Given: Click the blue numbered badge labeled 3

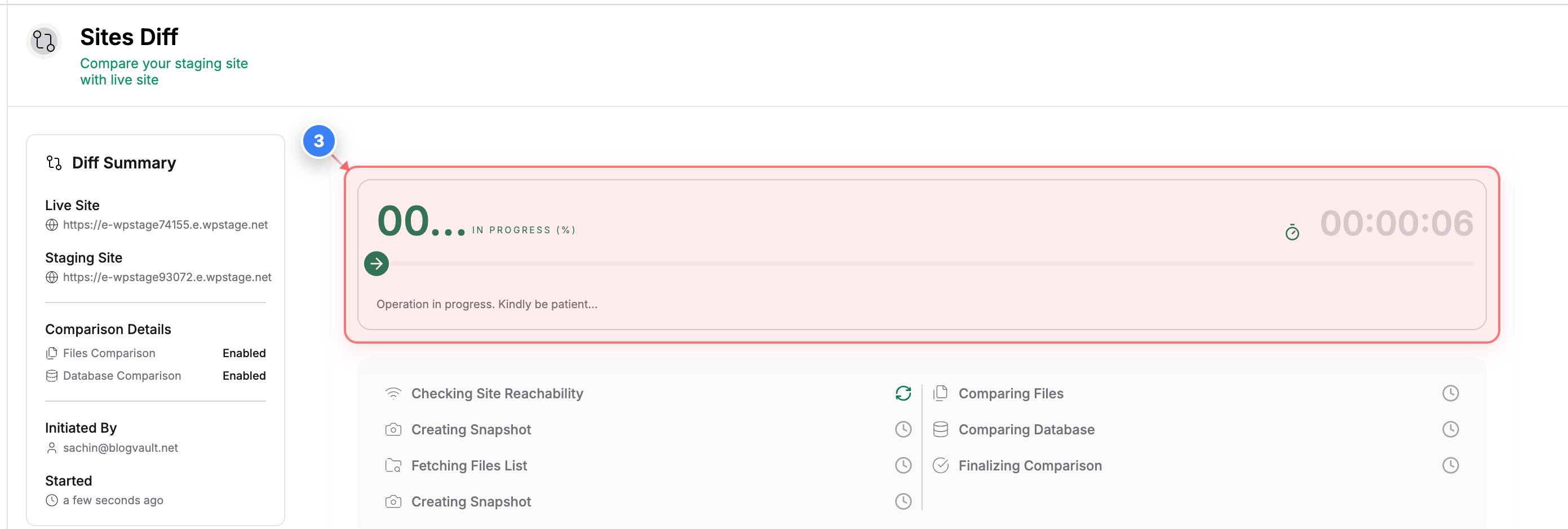Looking at the screenshot, I should [x=319, y=141].
